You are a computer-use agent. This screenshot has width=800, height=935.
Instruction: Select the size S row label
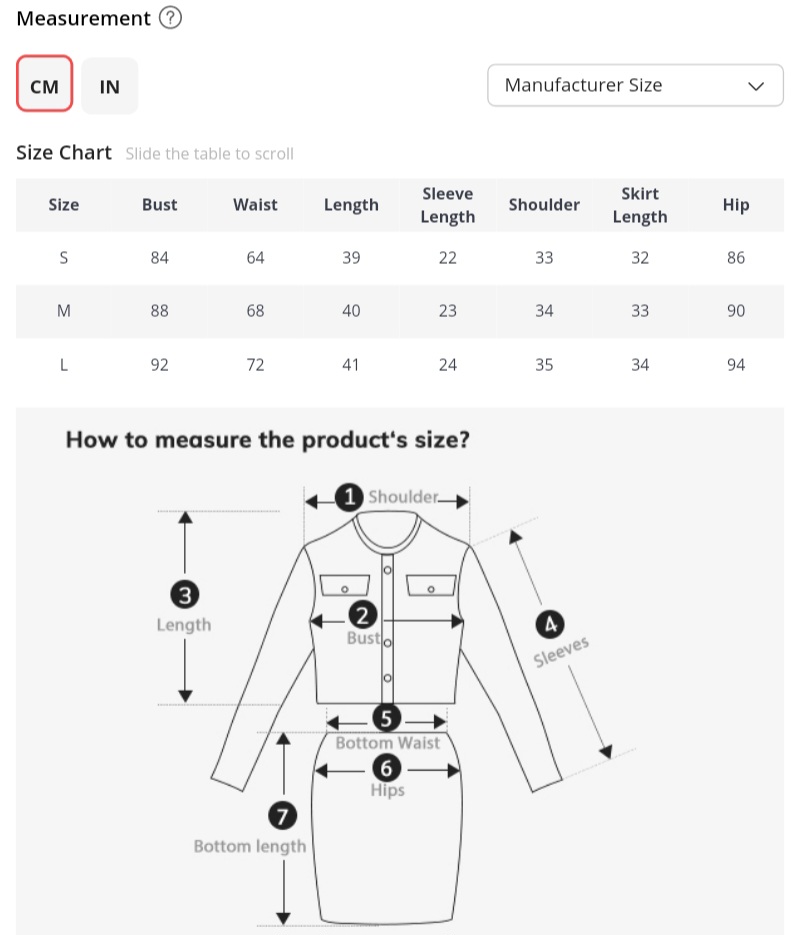tap(64, 258)
